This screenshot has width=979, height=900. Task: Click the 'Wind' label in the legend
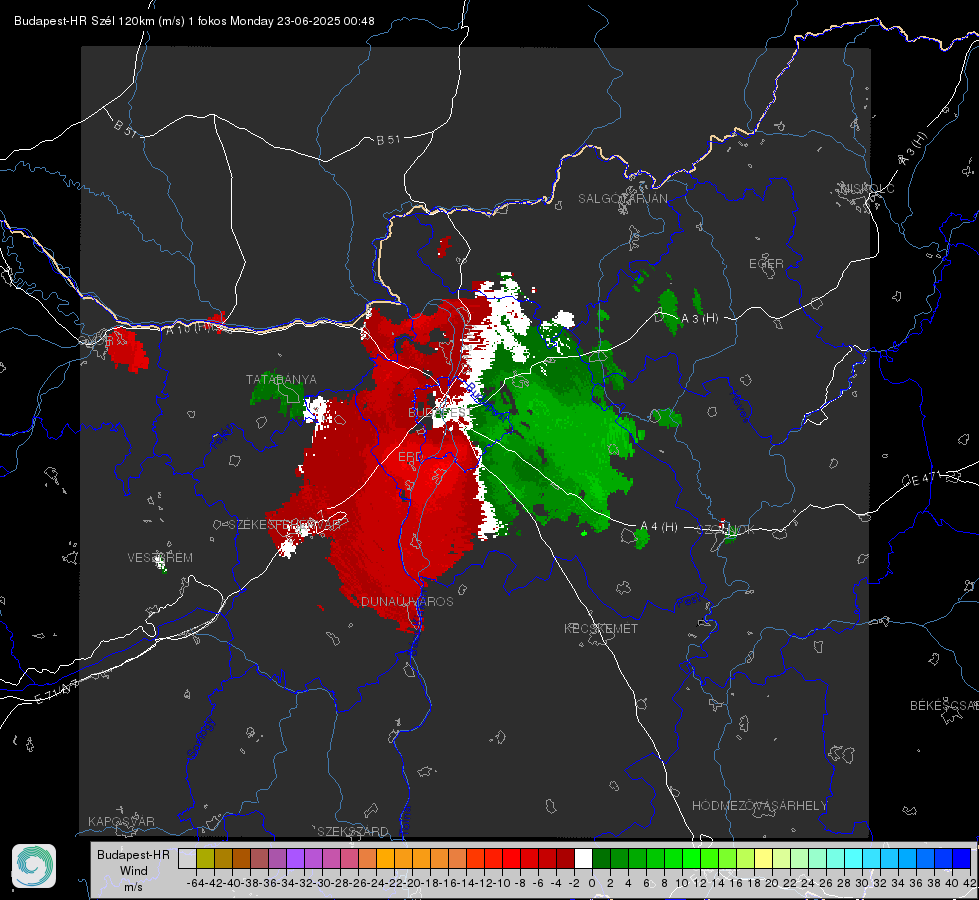point(134,871)
